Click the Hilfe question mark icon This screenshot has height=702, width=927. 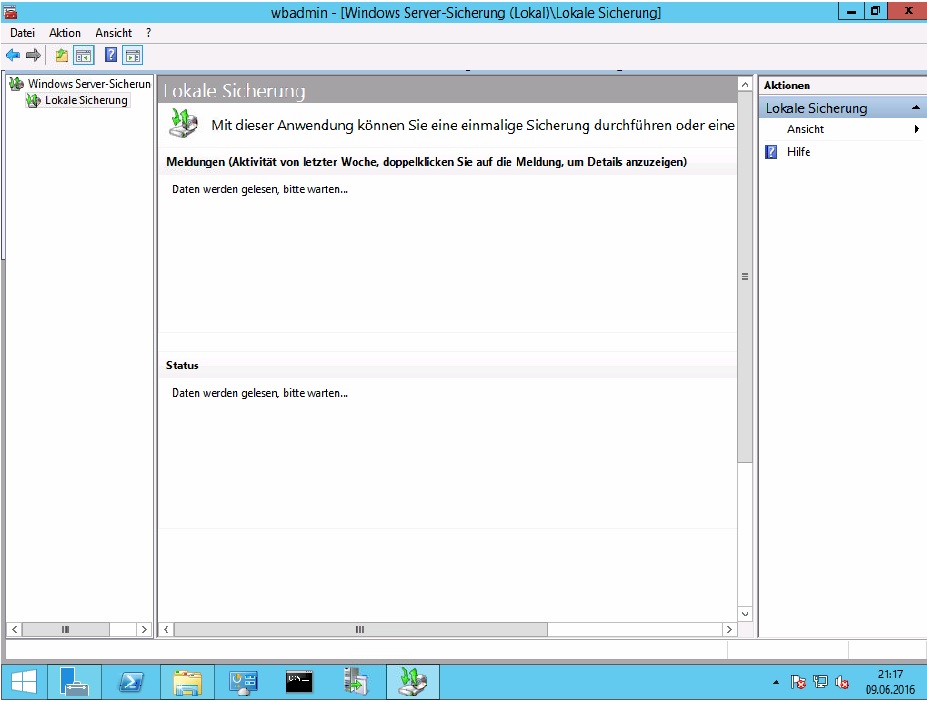coord(771,152)
